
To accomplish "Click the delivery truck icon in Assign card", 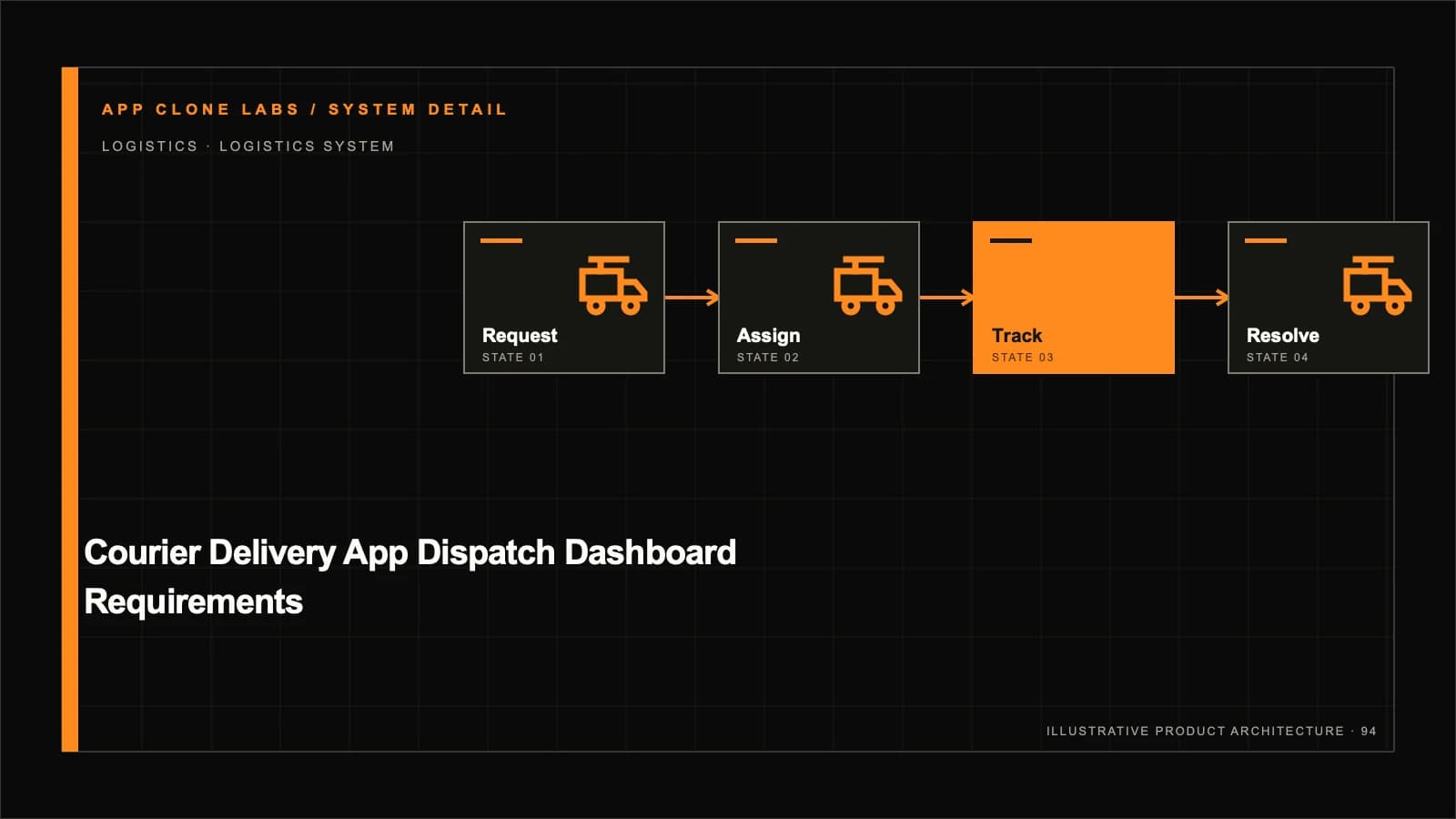I will (868, 286).
